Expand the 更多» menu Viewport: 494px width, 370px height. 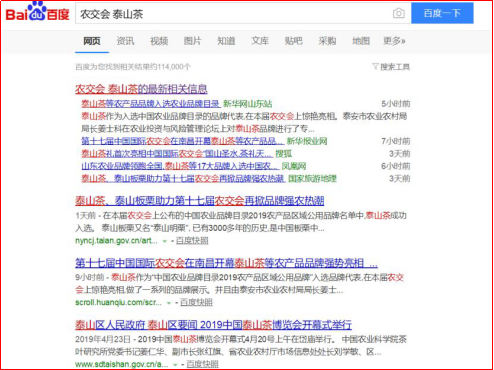394,41
